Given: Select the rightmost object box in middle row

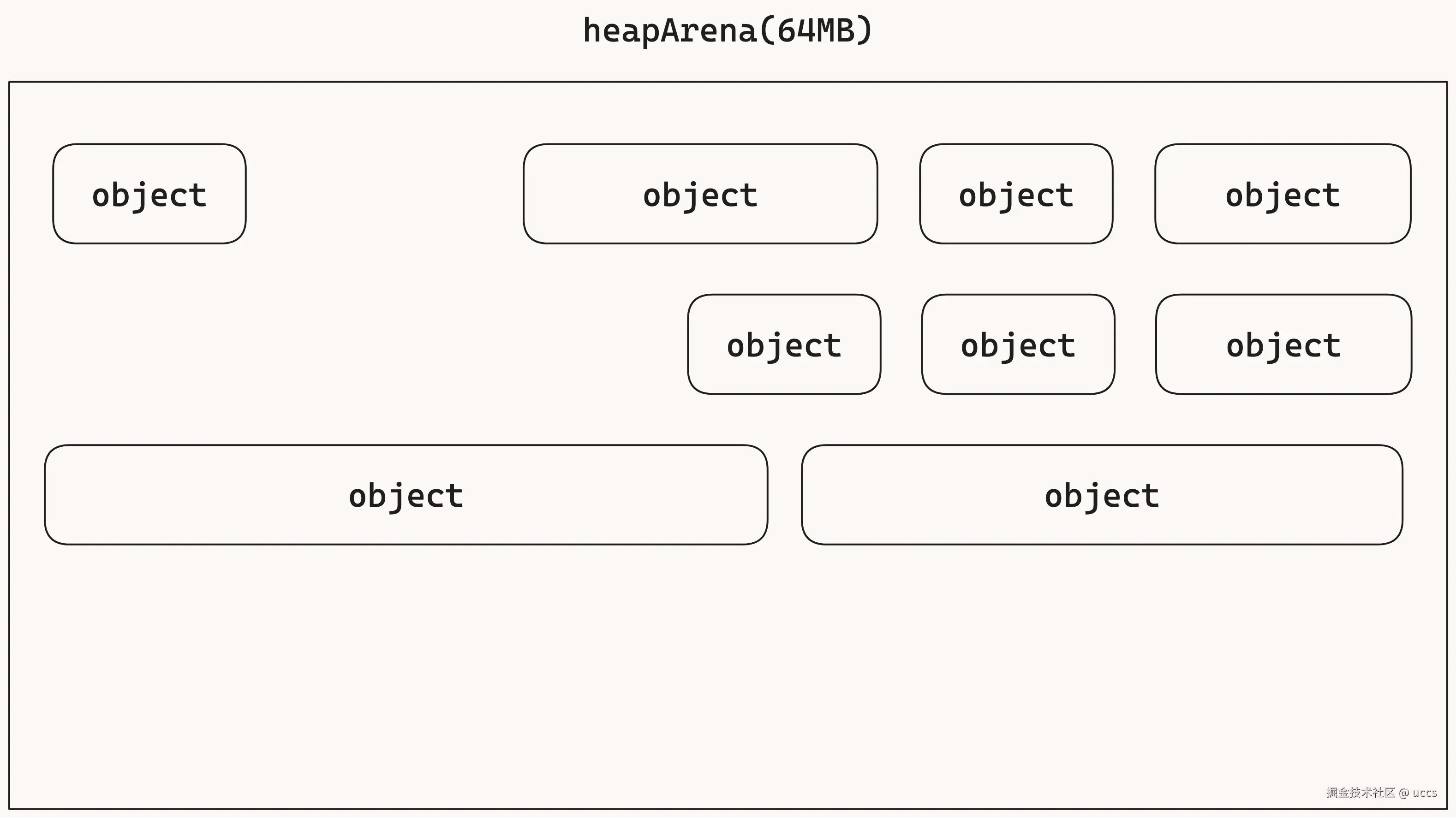Looking at the screenshot, I should [x=1283, y=344].
